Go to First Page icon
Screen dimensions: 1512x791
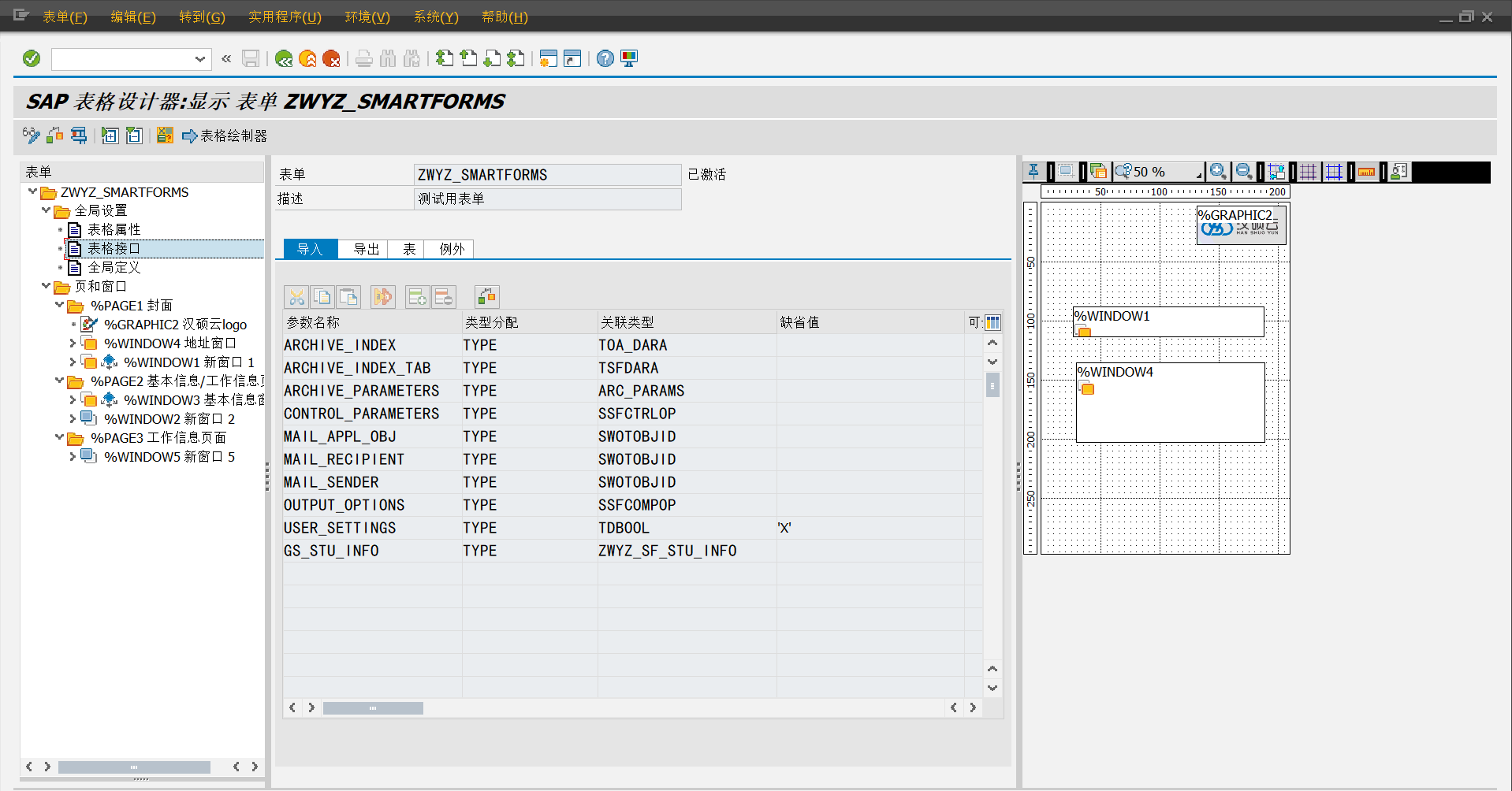[x=445, y=58]
